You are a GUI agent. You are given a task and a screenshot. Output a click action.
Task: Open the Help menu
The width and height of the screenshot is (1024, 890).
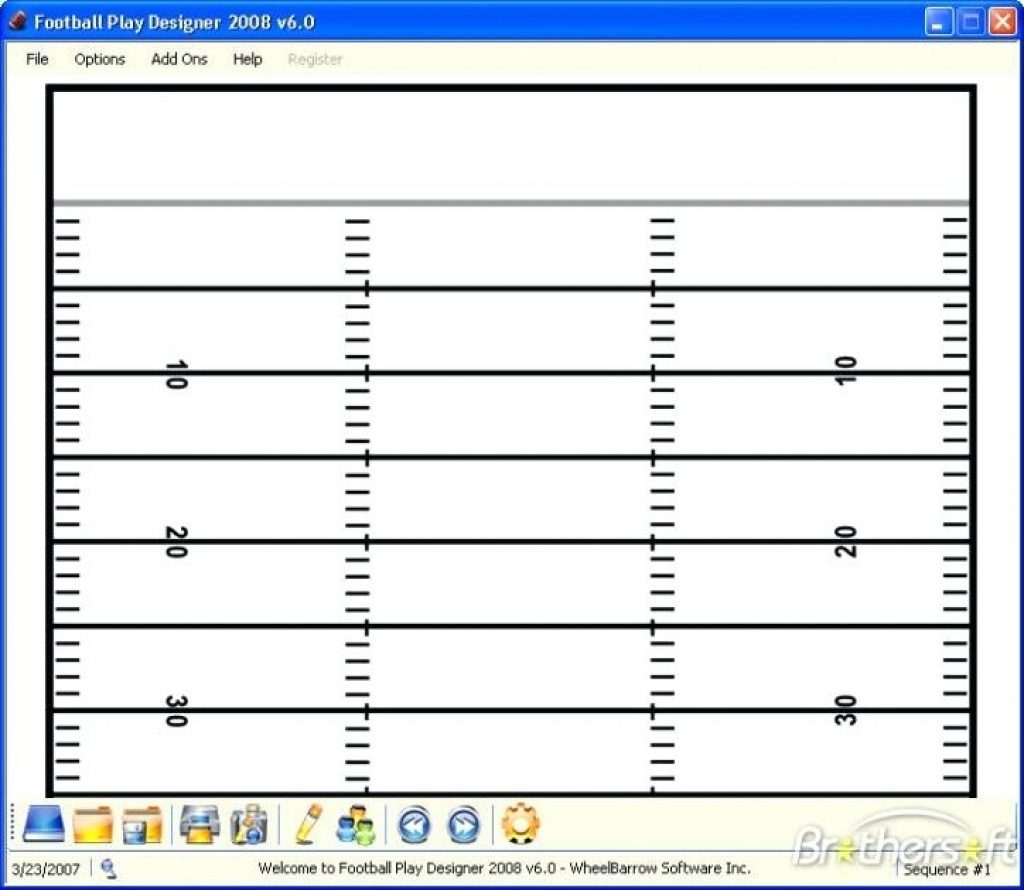click(246, 59)
